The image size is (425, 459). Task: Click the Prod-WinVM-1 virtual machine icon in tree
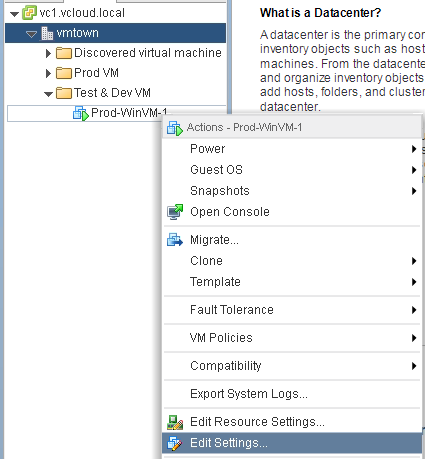point(81,114)
